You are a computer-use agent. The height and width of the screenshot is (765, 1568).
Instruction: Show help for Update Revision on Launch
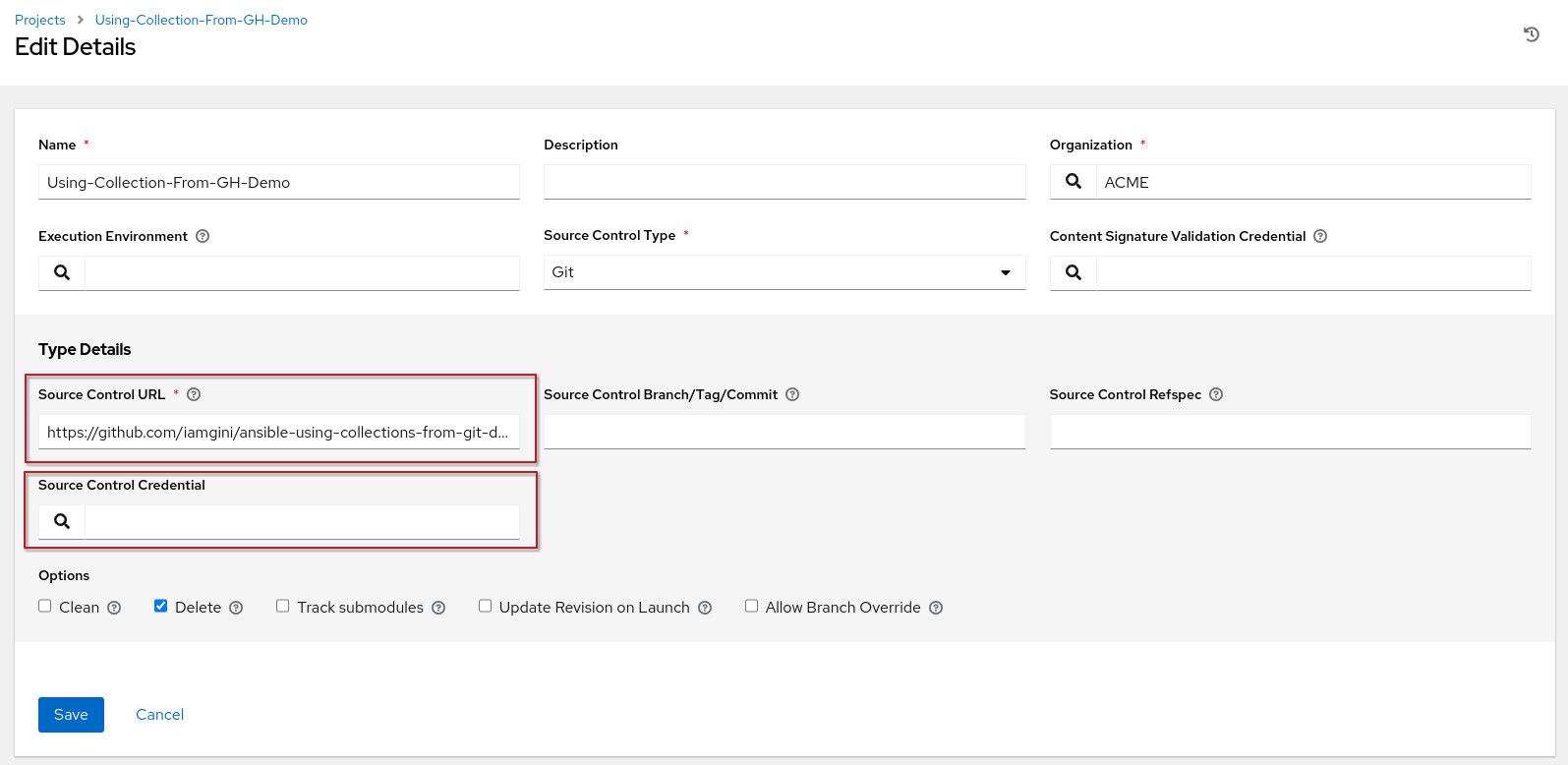pos(705,608)
